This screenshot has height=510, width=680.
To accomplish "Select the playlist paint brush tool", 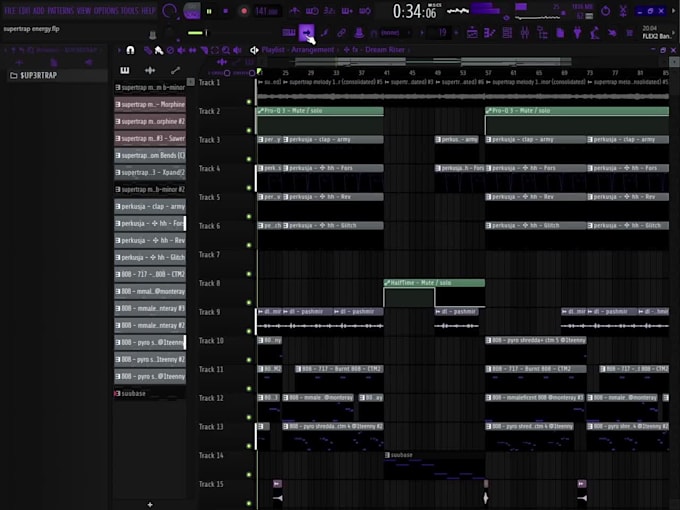I will pos(159,51).
